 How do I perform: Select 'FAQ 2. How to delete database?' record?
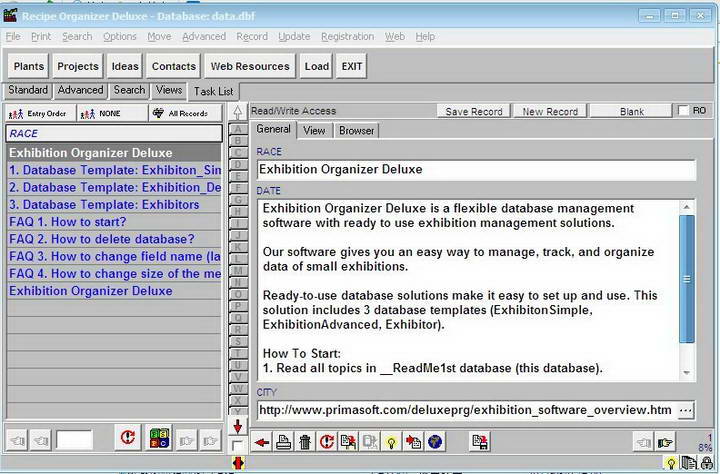click(x=114, y=239)
